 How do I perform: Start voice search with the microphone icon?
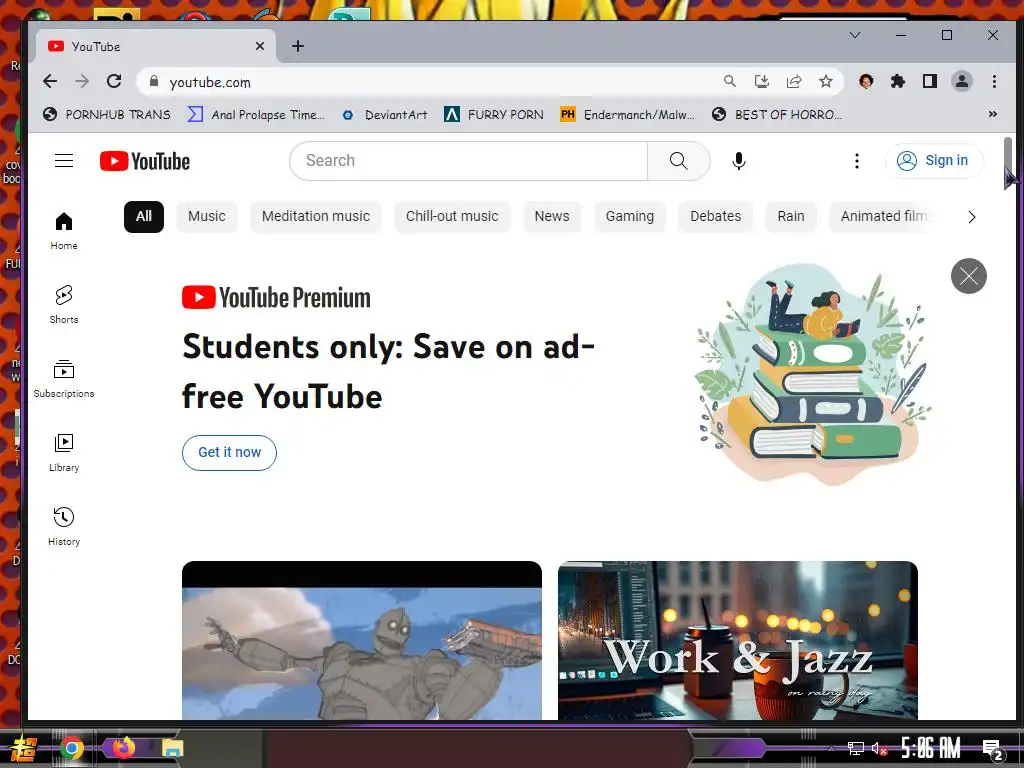(739, 161)
